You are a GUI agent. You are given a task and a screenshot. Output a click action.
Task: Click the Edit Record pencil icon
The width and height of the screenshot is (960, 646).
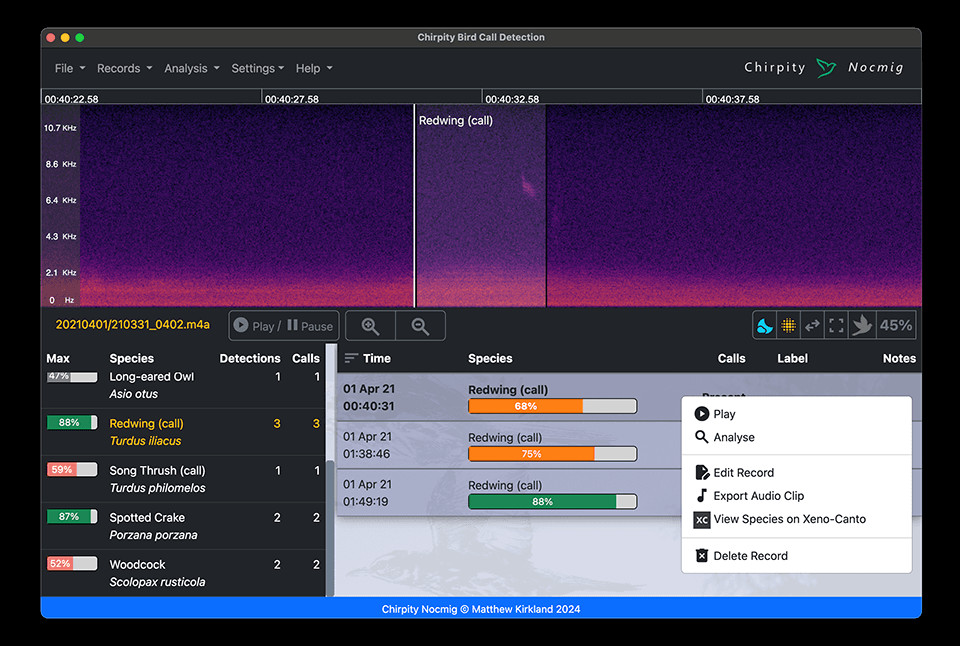pos(702,472)
